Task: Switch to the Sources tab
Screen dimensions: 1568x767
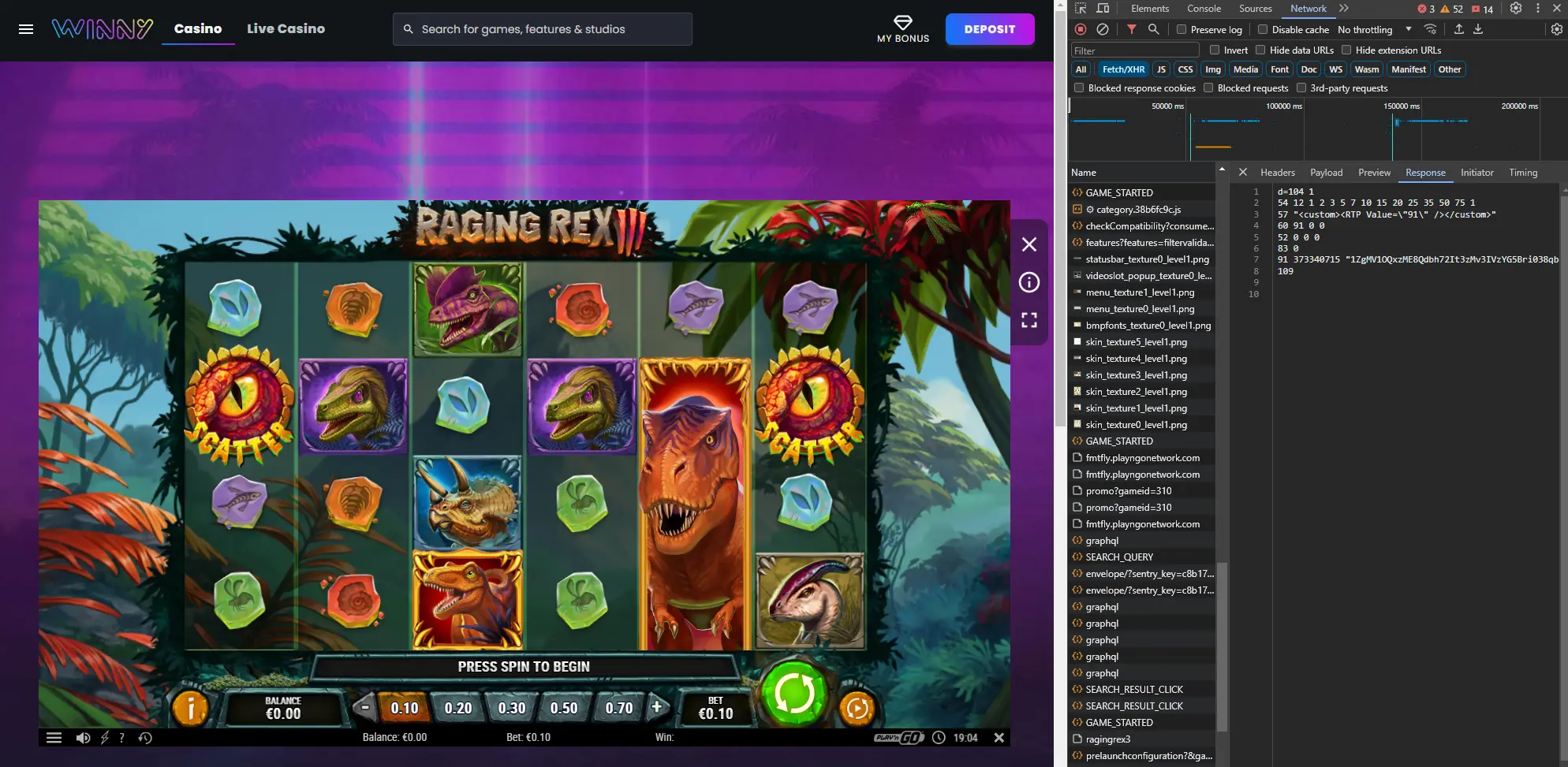Action: [x=1255, y=9]
